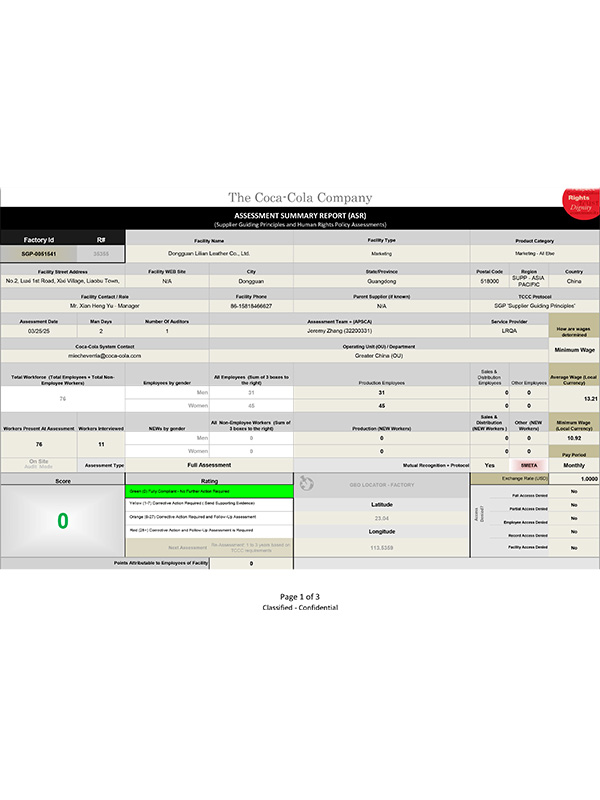Click the R# value 35355
600x800 pixels.
pyautogui.click(x=101, y=254)
